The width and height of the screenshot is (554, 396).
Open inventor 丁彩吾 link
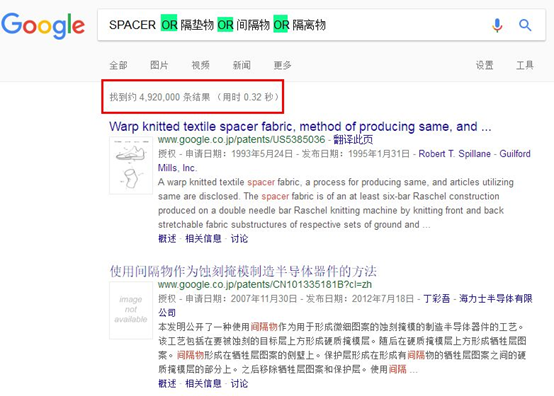click(x=437, y=299)
